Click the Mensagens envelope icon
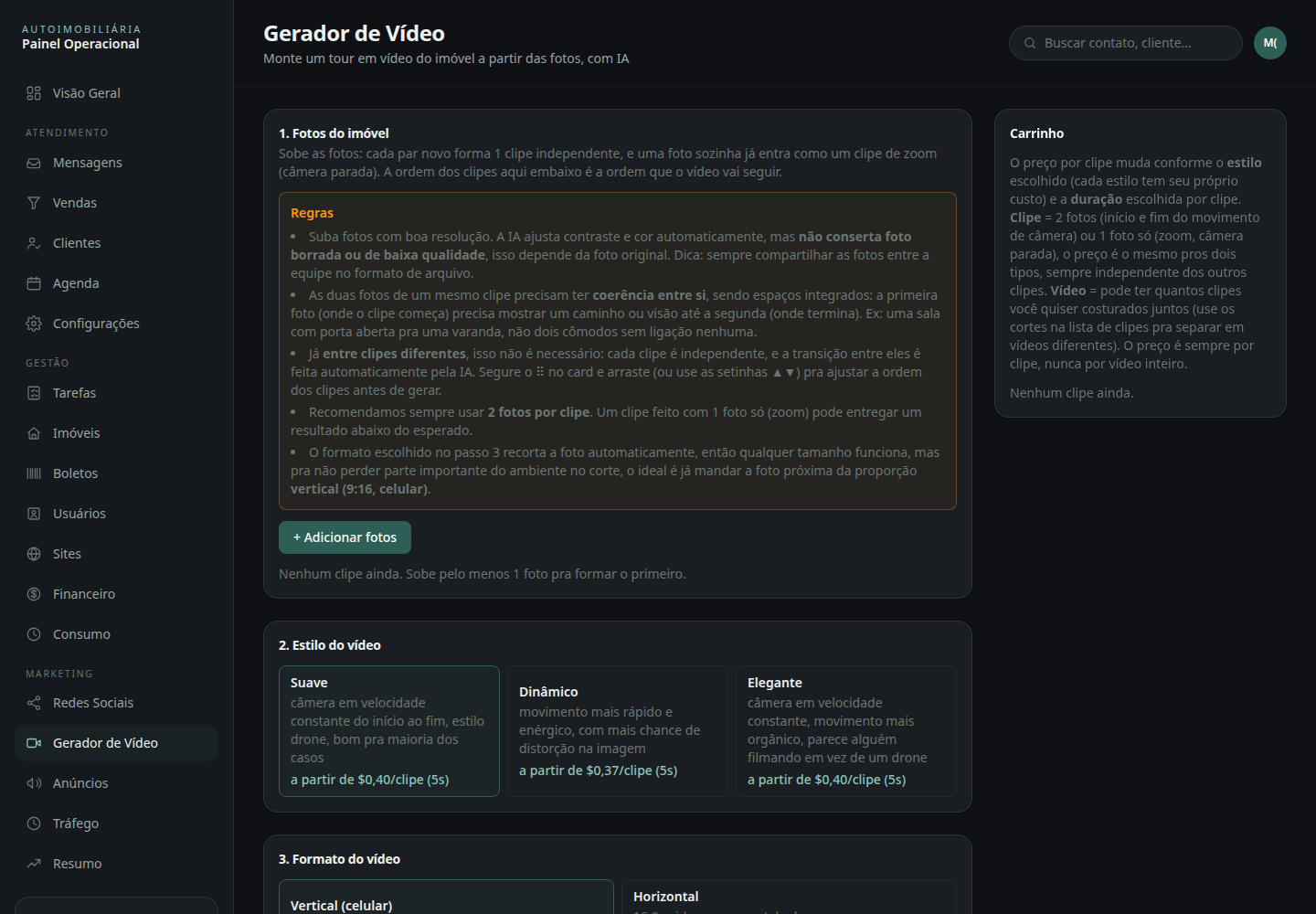 [34, 163]
